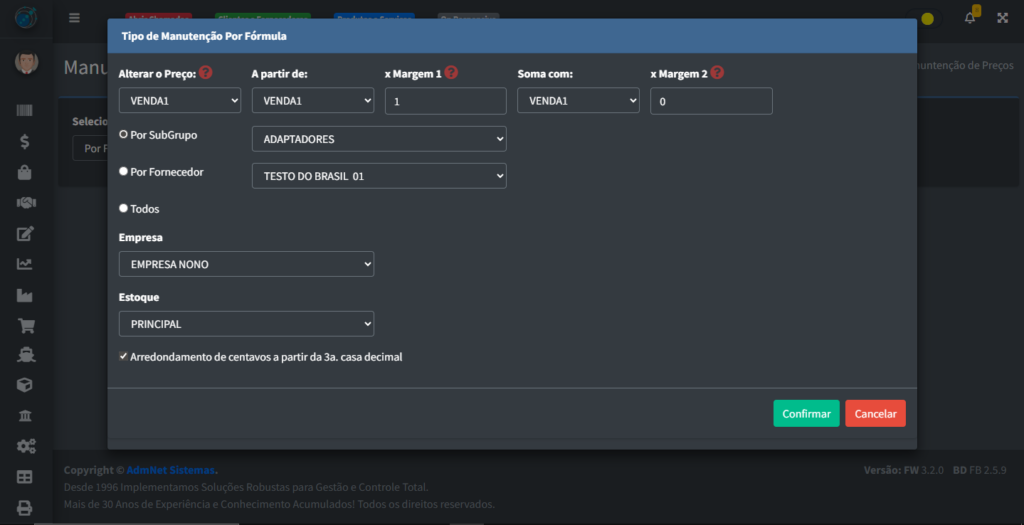This screenshot has width=1024, height=525.
Task: Click the x Margem 1 input field
Action: [445, 101]
